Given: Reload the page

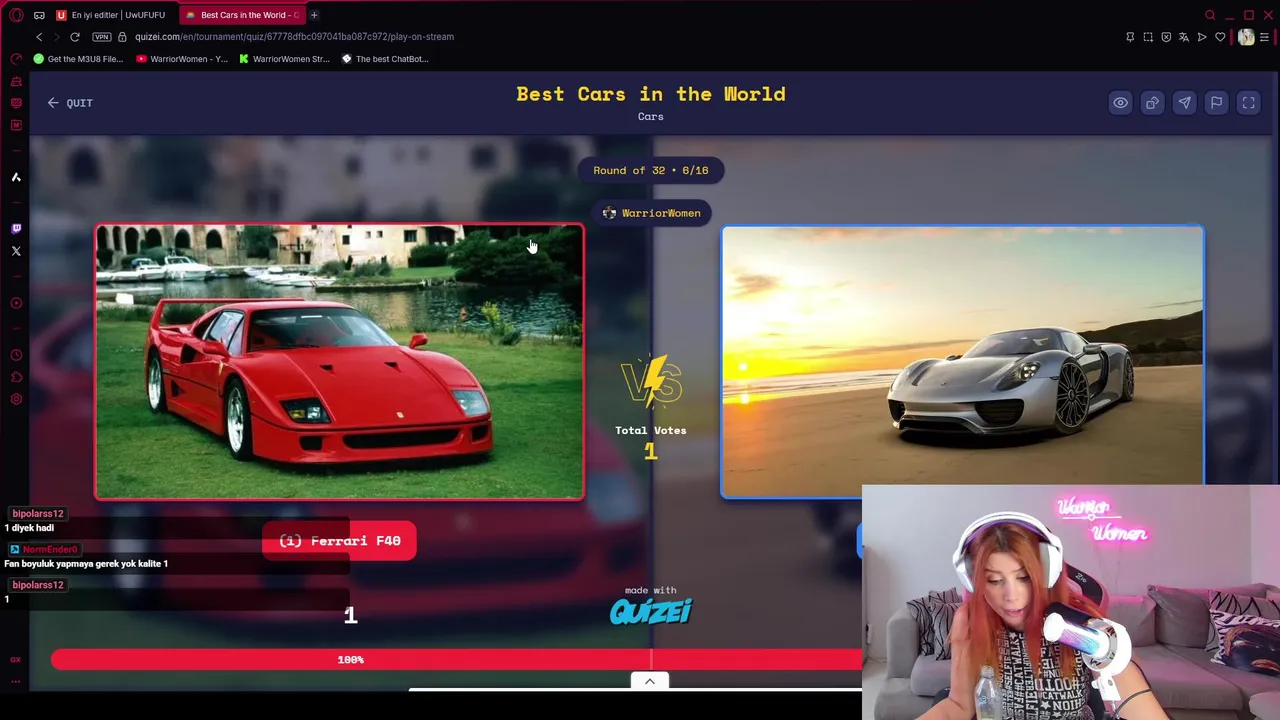Looking at the screenshot, I should (75, 37).
